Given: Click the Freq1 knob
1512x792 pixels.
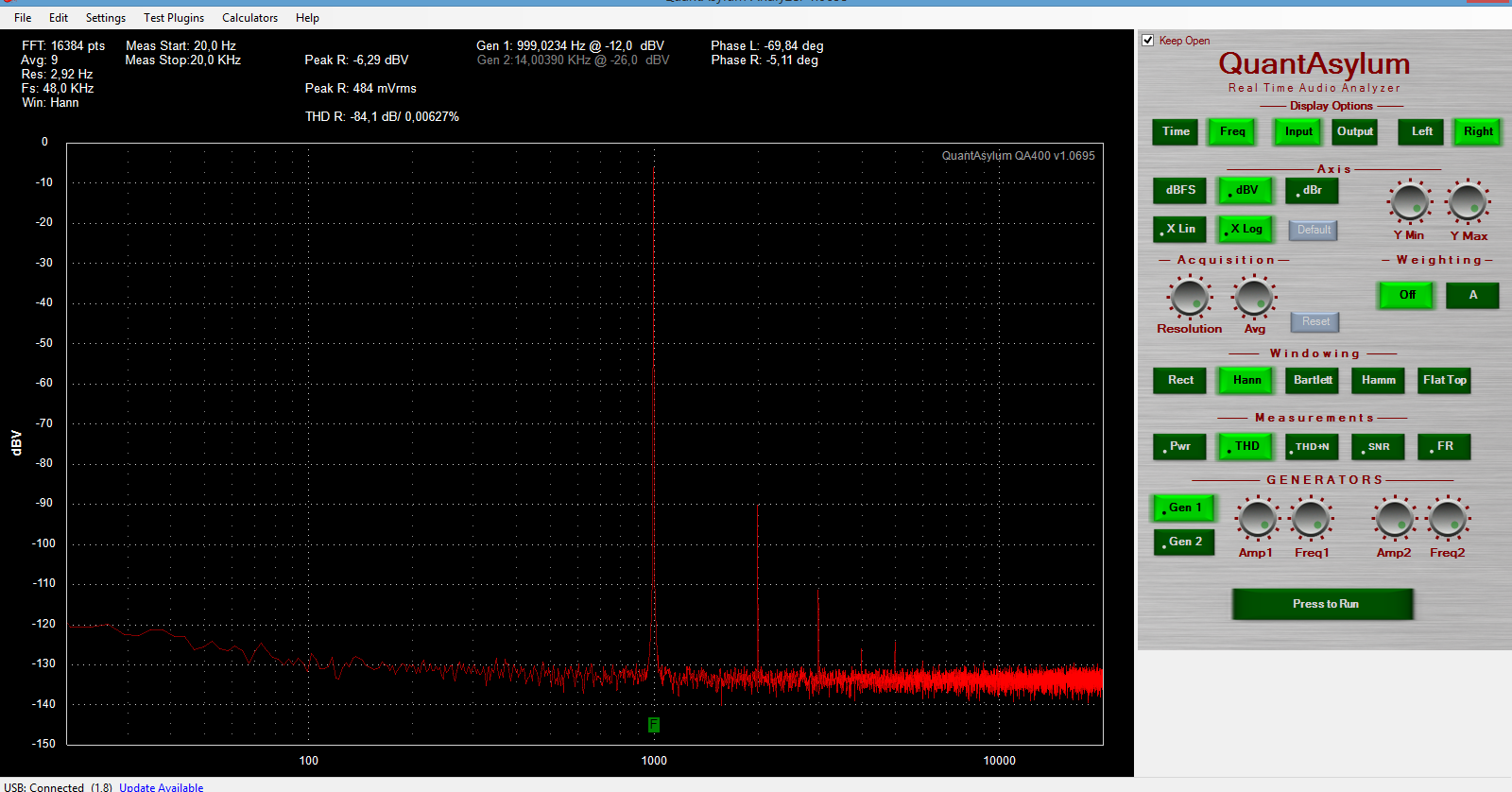Looking at the screenshot, I should click(1311, 519).
